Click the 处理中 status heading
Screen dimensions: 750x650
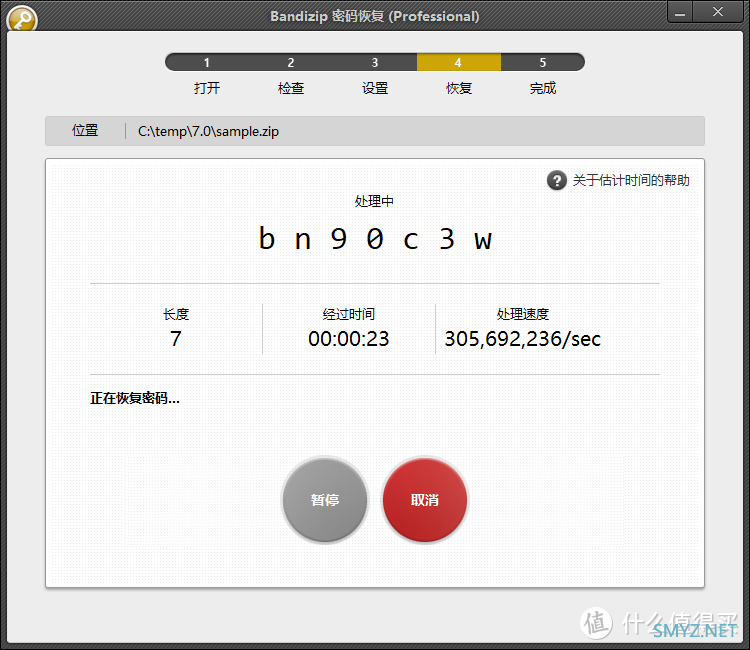pyautogui.click(x=375, y=201)
